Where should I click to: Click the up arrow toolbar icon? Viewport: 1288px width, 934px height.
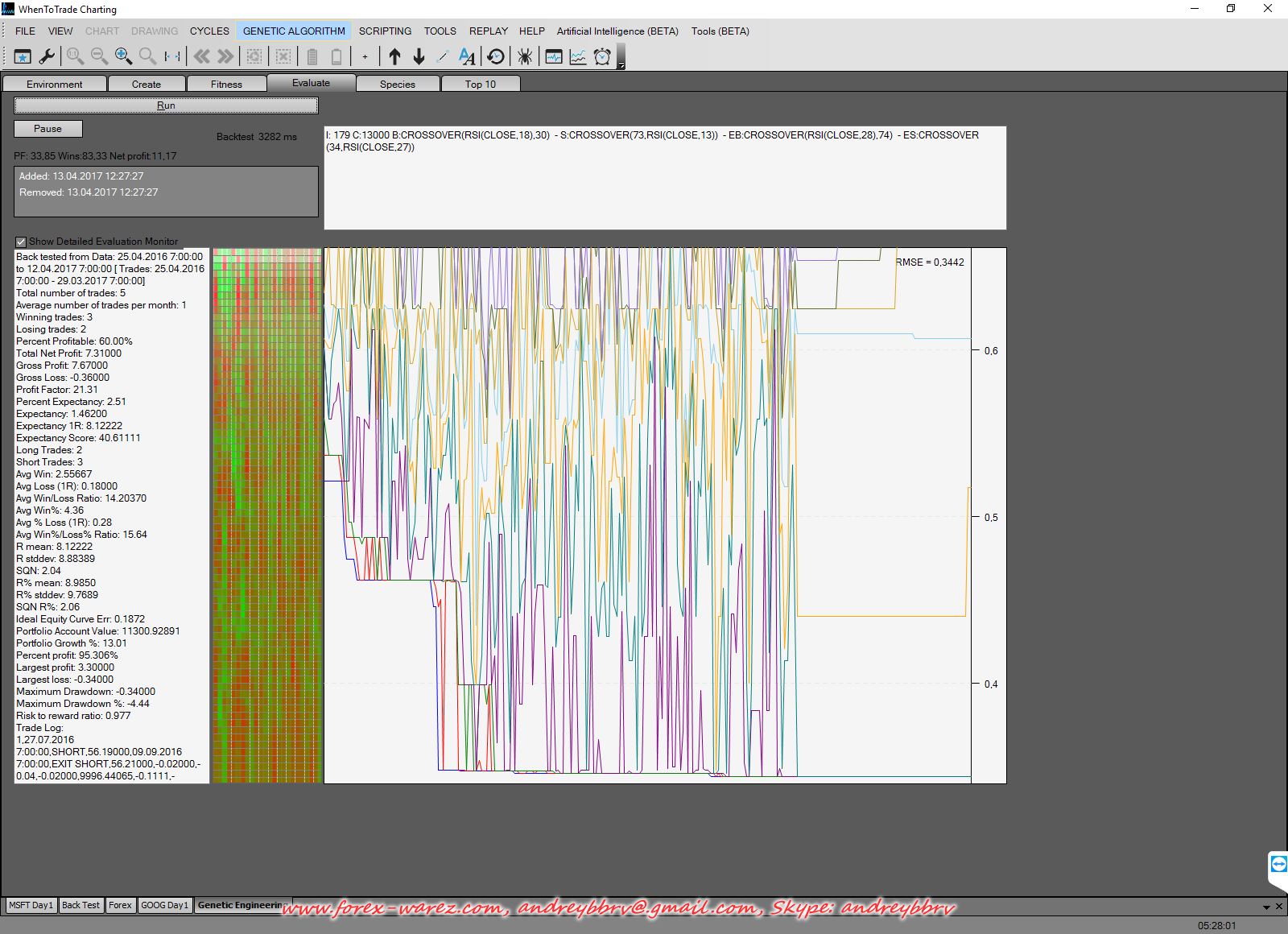tap(394, 56)
